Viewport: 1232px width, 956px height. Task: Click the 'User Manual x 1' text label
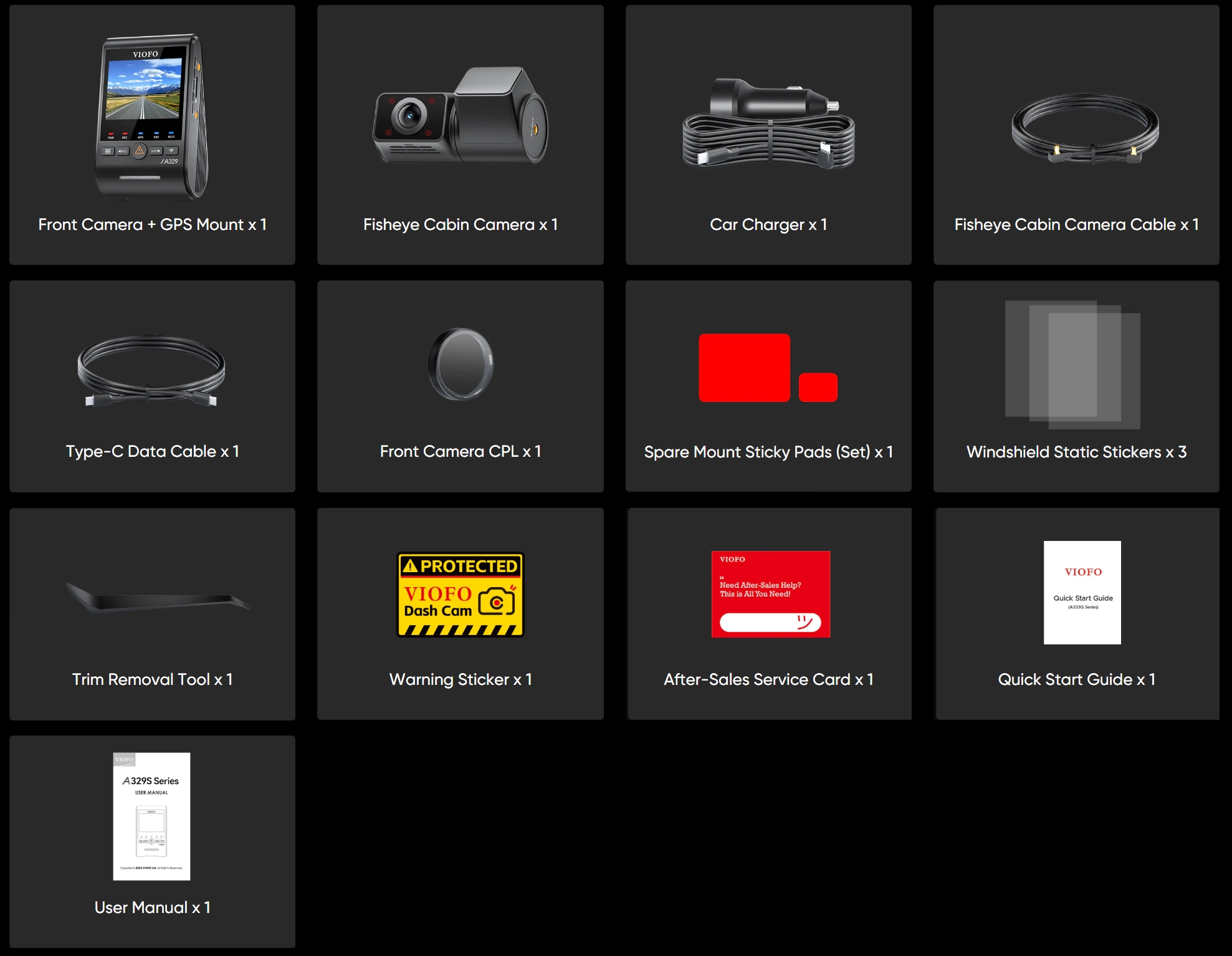pyautogui.click(x=151, y=907)
